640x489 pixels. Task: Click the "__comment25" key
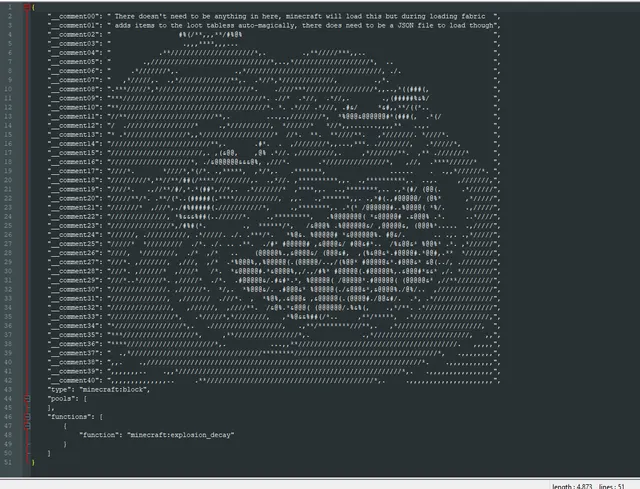coord(73,244)
